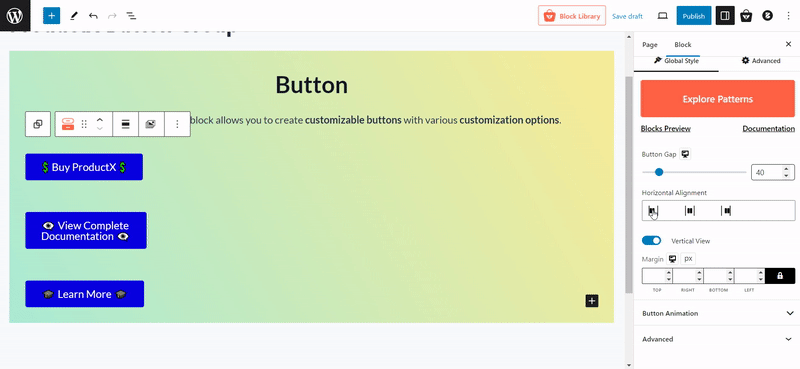Open the block inserter plus button
This screenshot has width=800, height=369.
pyautogui.click(x=52, y=16)
